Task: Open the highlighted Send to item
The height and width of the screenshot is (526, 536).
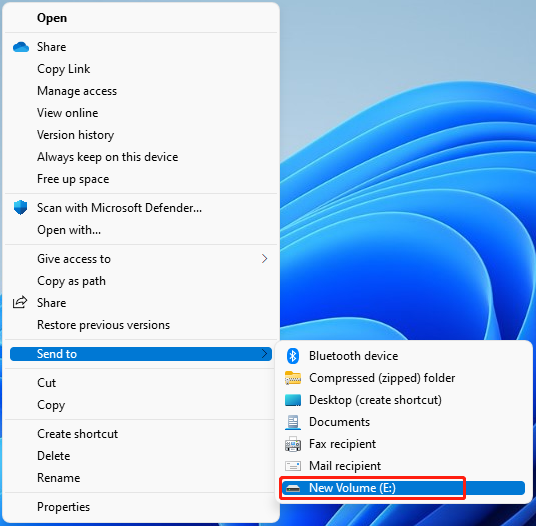Action: tap(141, 354)
